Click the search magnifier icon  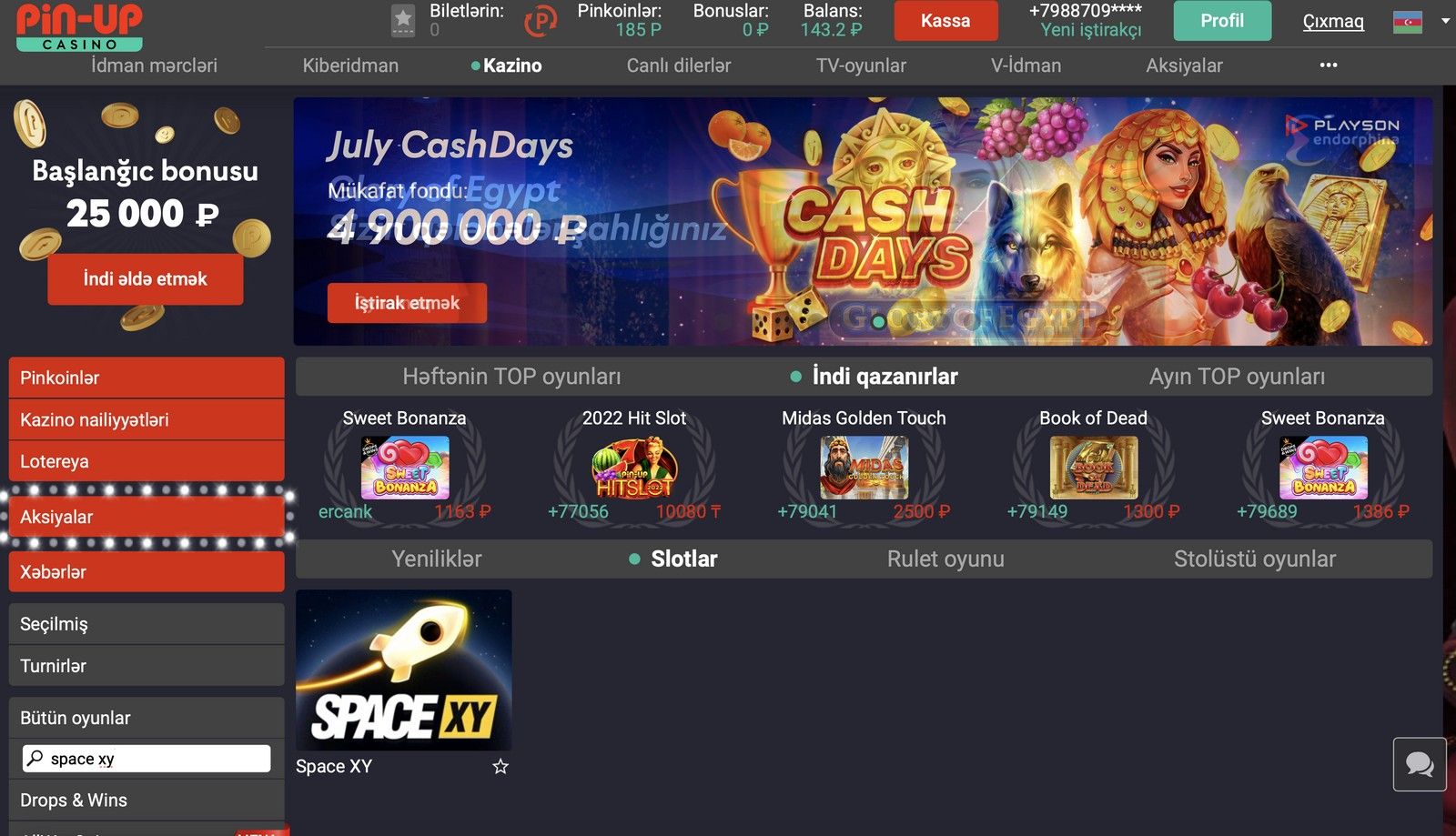pos(35,758)
